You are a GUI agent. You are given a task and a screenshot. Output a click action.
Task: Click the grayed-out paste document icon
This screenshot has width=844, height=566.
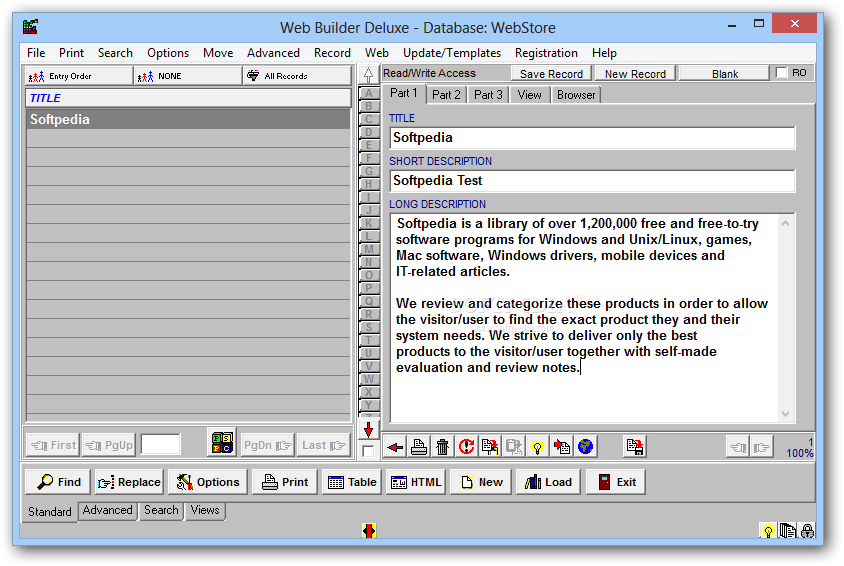coord(514,447)
